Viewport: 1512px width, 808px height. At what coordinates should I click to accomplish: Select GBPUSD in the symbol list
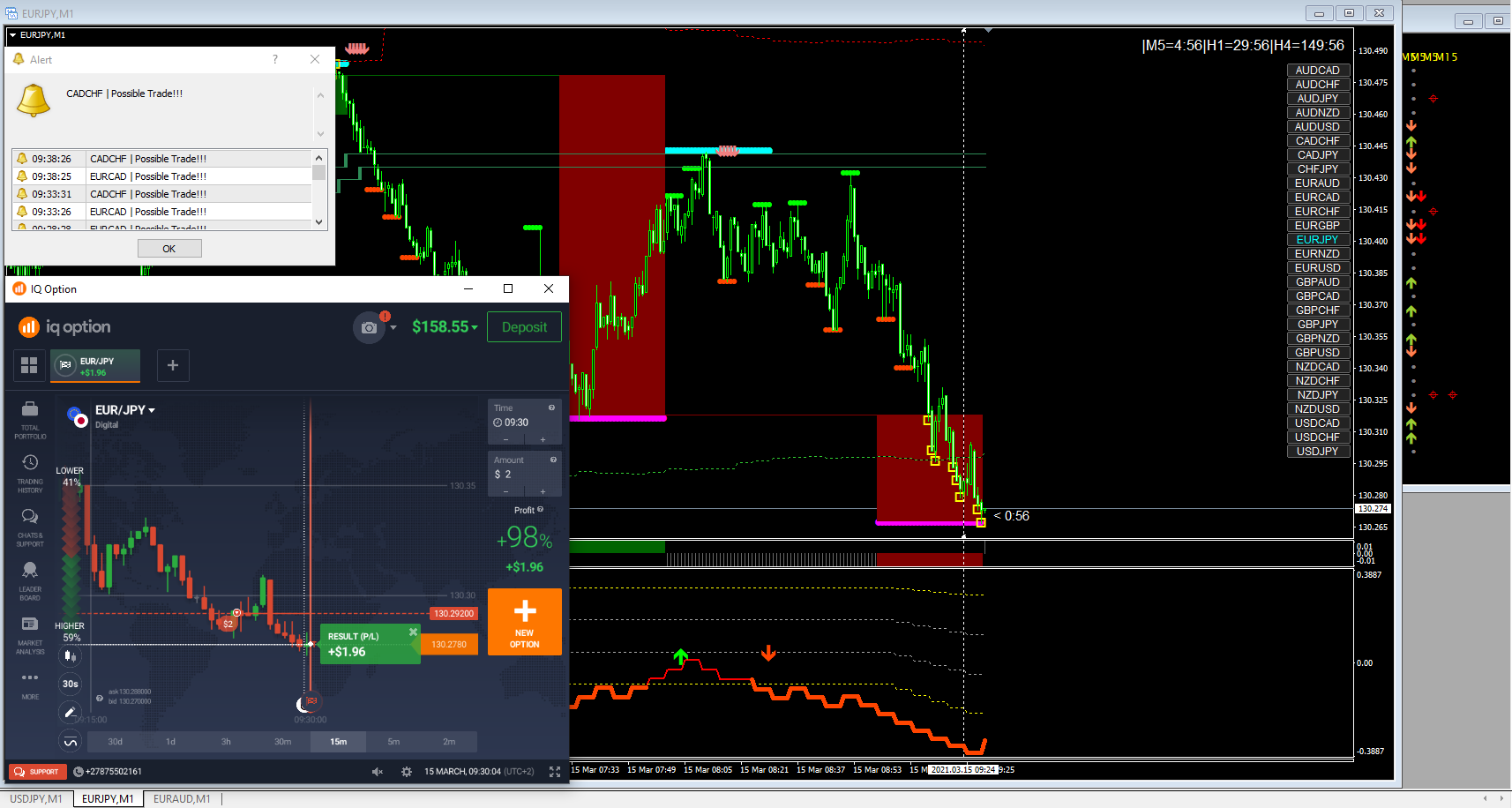coord(1317,353)
